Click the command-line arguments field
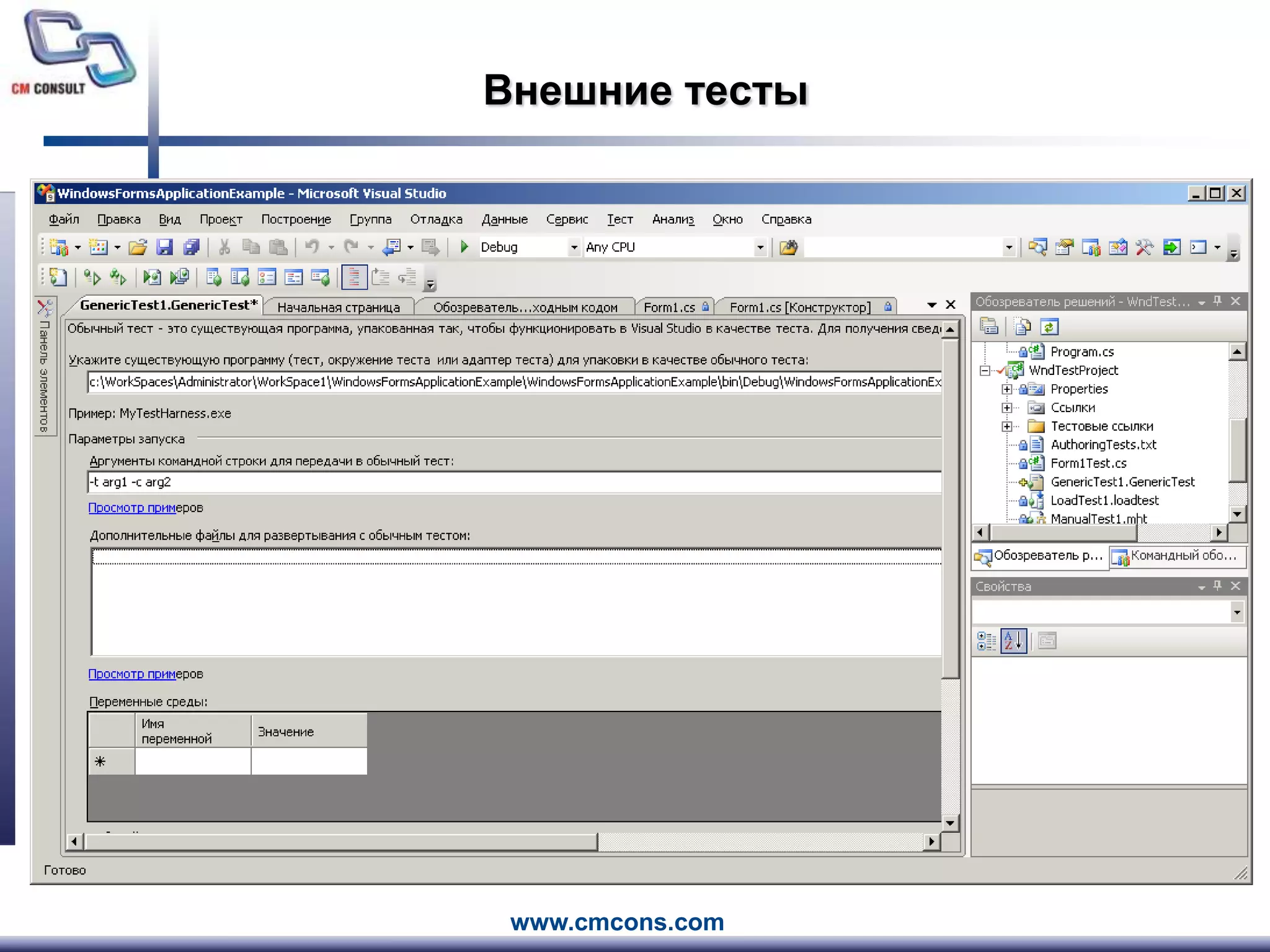The width and height of the screenshot is (1270, 952). pyautogui.click(x=515, y=482)
